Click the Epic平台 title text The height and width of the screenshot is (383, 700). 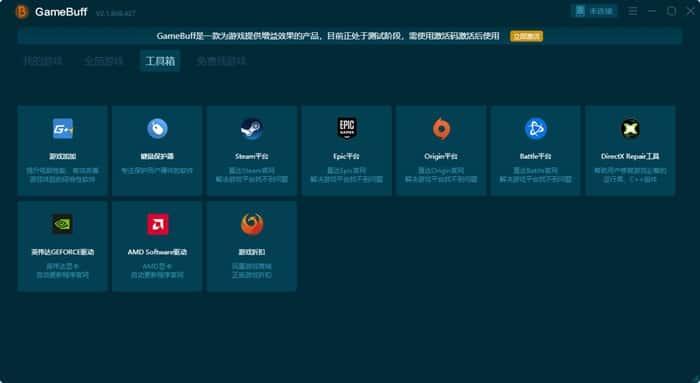[x=346, y=156]
